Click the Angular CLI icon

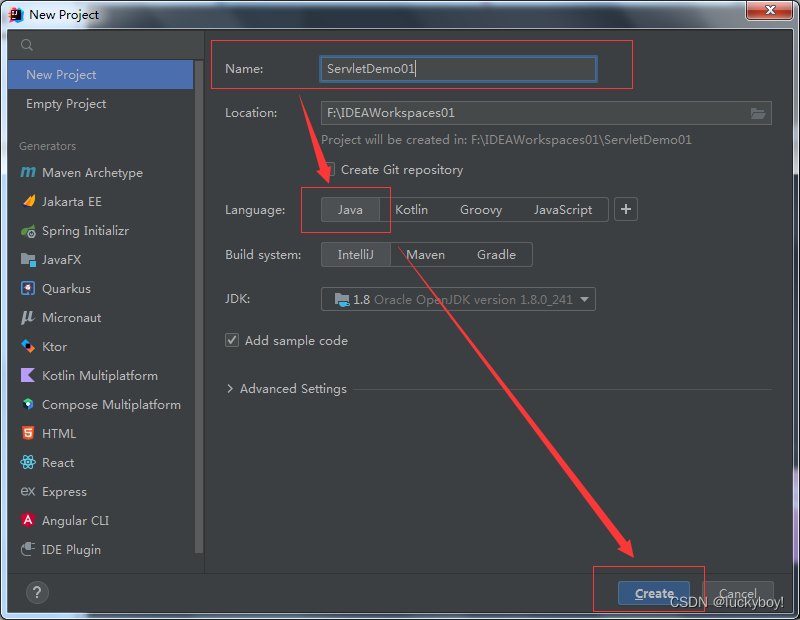[28, 520]
